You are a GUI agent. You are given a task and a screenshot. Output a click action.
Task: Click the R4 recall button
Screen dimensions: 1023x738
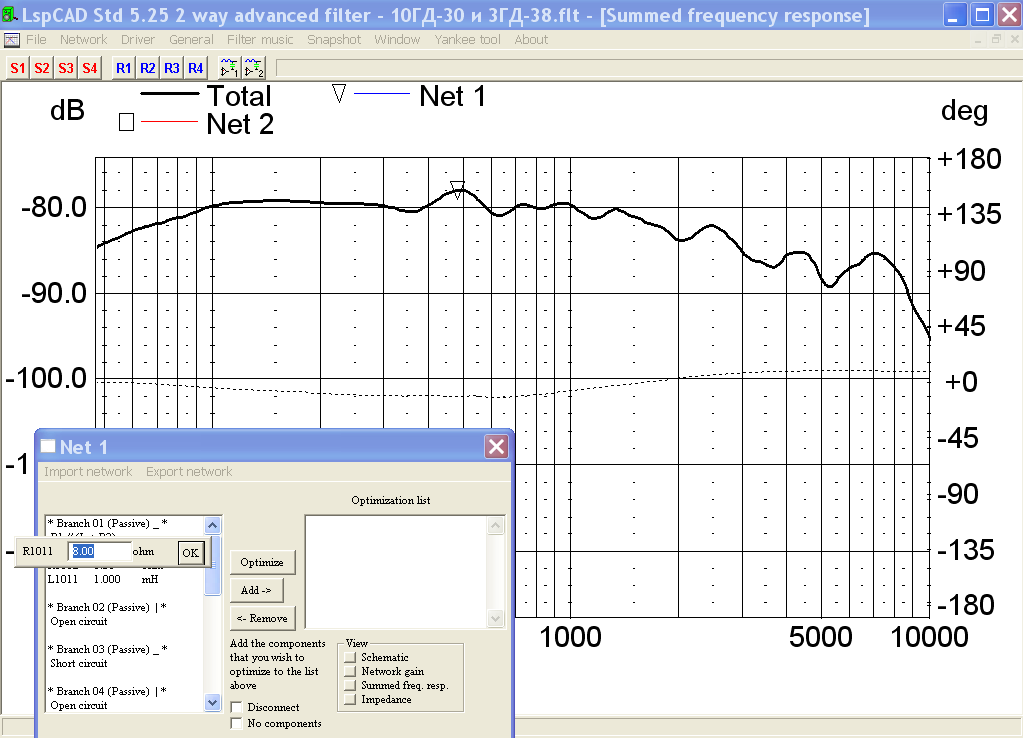pyautogui.click(x=196, y=68)
